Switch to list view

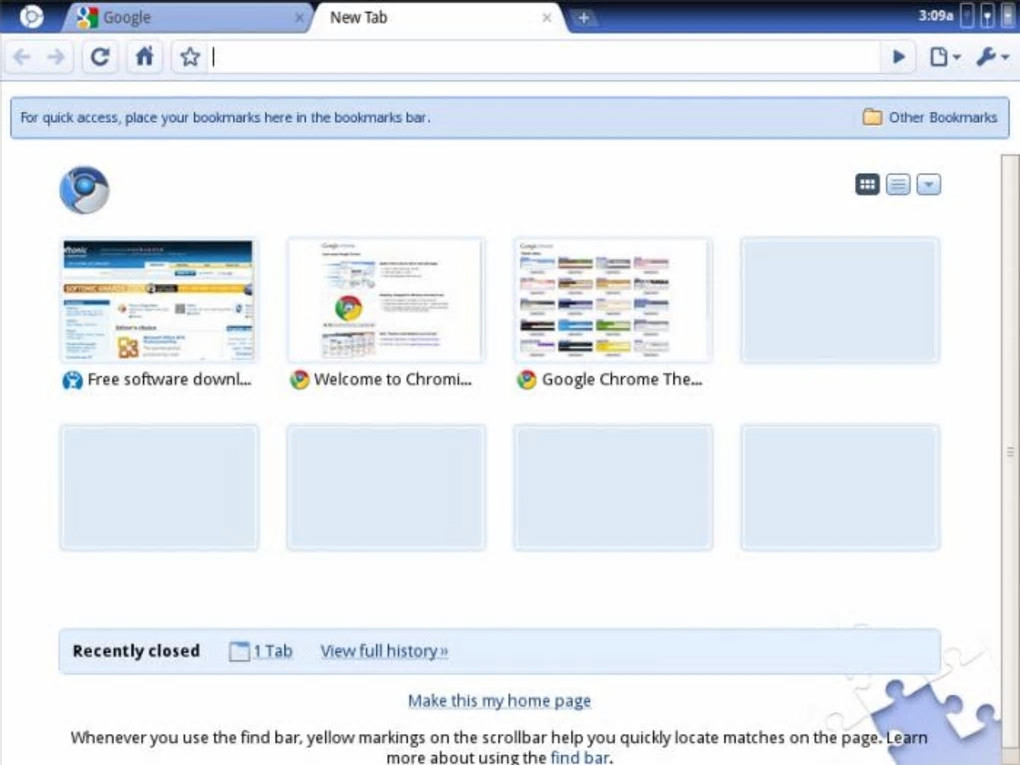pos(898,185)
